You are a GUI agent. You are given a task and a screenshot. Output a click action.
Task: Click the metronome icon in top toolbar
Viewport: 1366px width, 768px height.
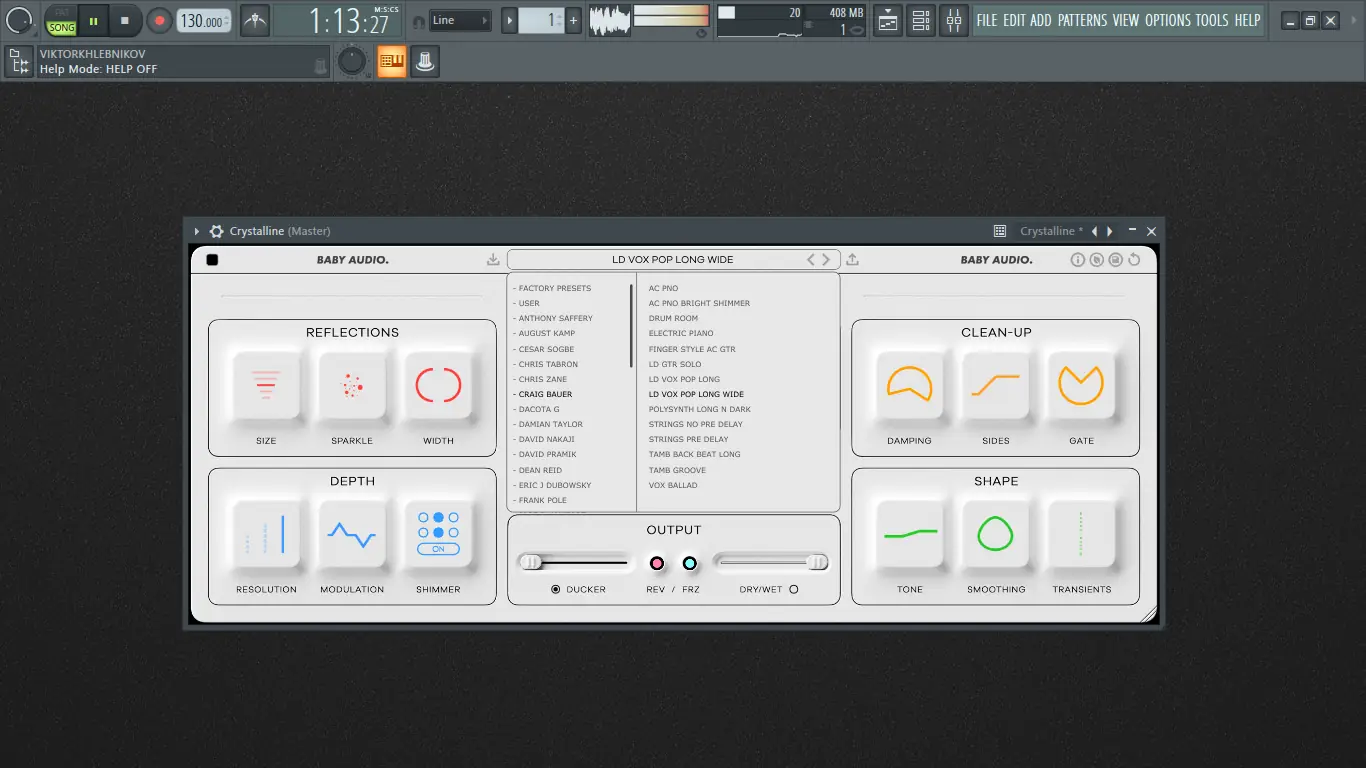pyautogui.click(x=255, y=20)
